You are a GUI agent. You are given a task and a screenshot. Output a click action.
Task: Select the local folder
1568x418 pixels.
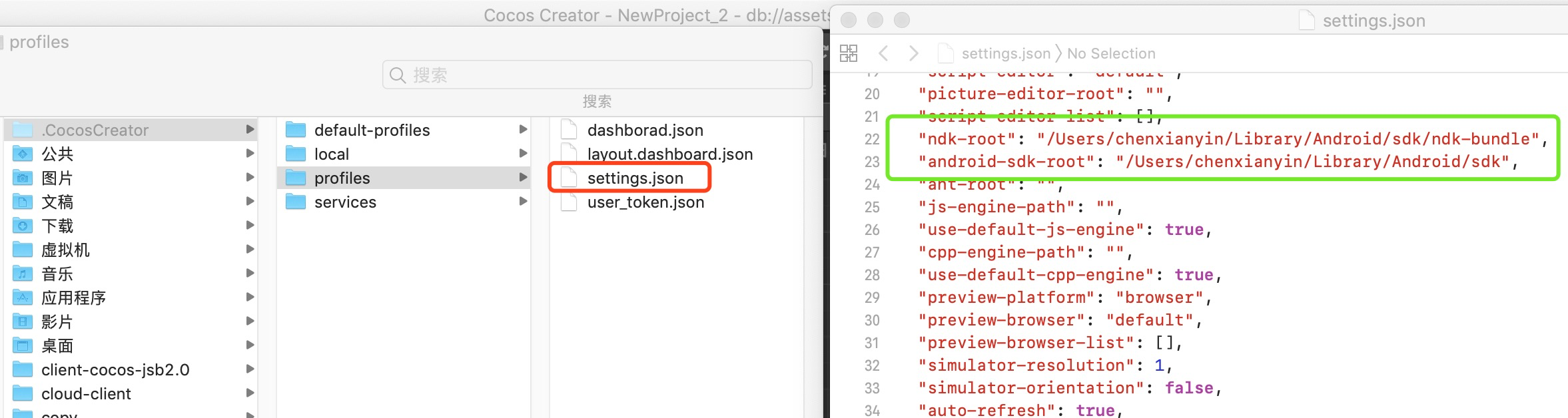tap(332, 154)
